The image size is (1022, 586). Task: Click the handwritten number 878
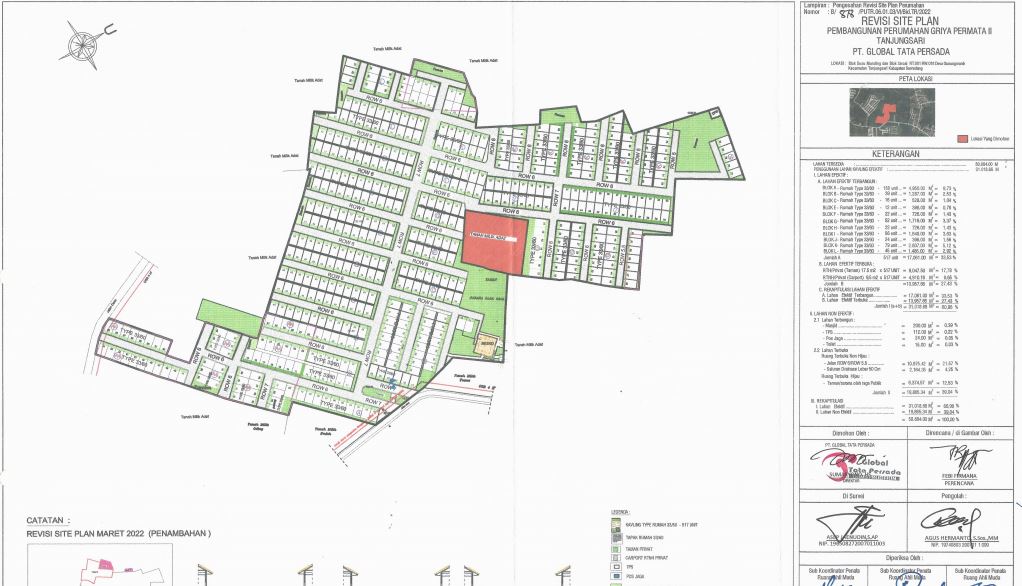[x=847, y=13]
